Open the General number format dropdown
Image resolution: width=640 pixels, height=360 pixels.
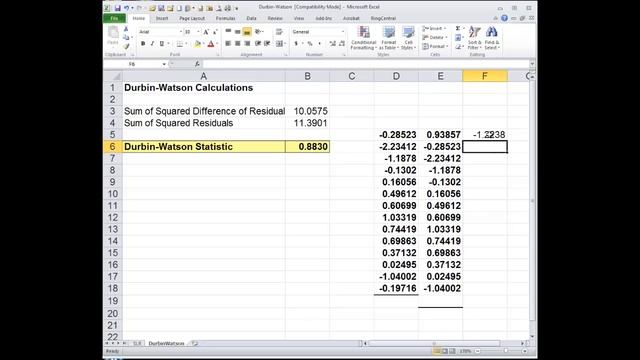coord(343,32)
